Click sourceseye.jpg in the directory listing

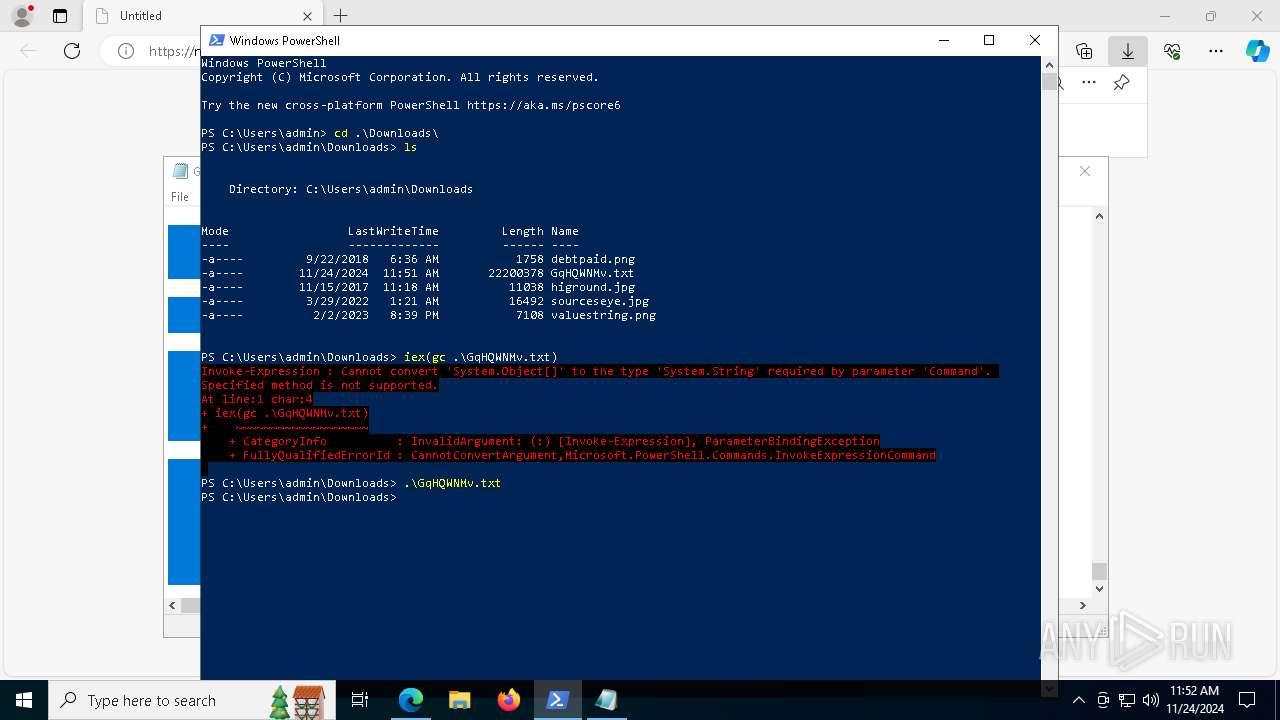[600, 301]
